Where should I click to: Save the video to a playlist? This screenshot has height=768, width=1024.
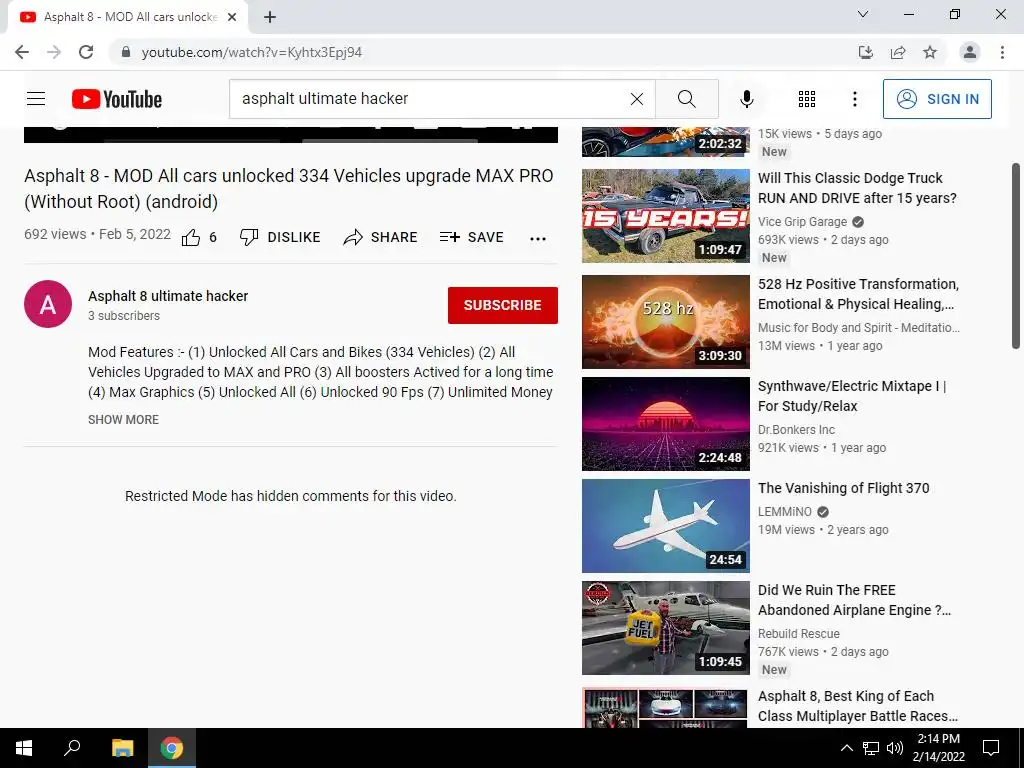[472, 237]
